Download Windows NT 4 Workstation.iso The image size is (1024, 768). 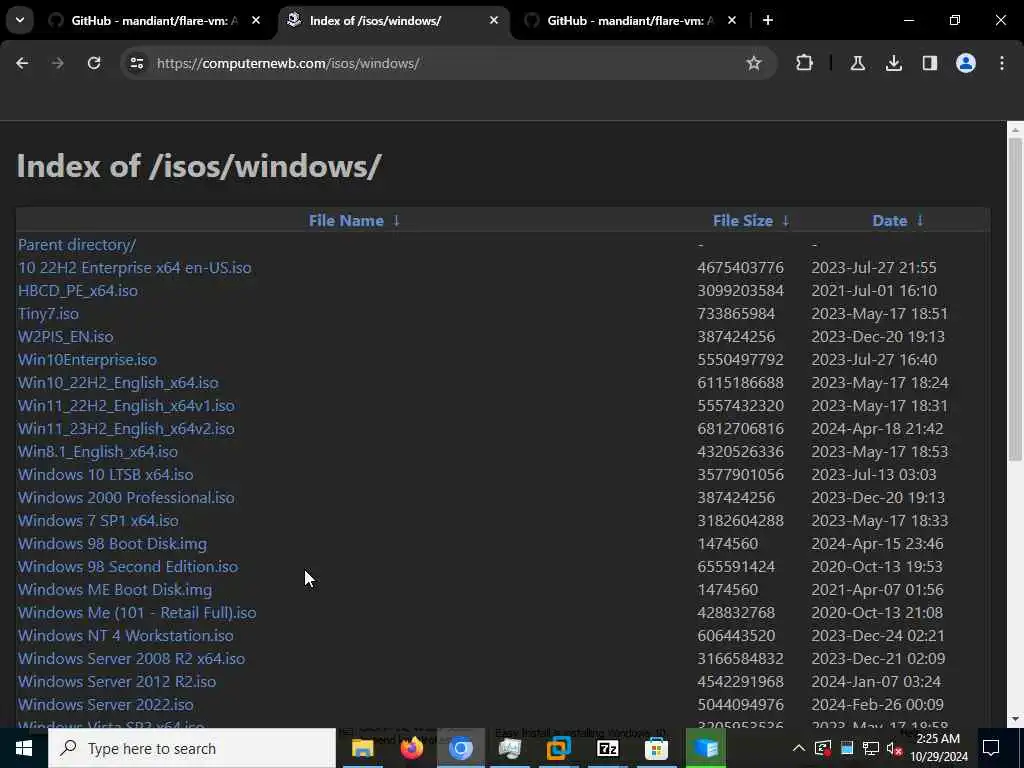[125, 635]
